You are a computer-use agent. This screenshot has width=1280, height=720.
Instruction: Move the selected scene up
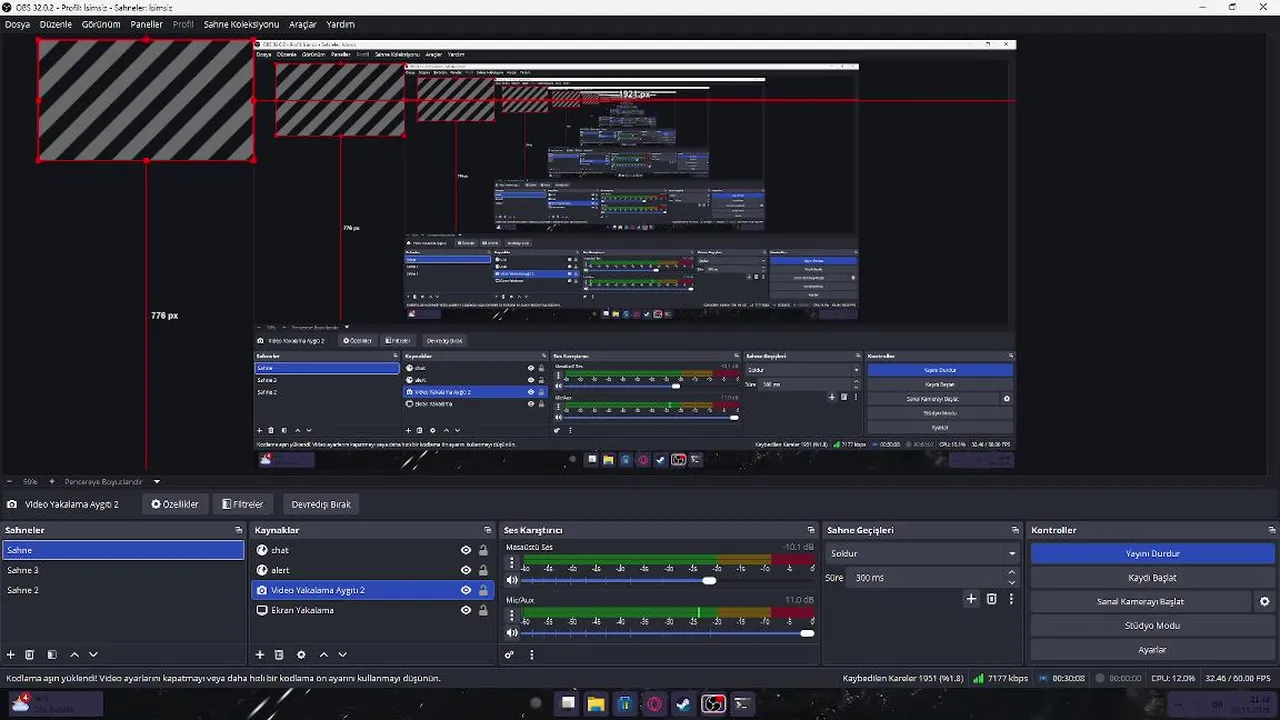point(74,655)
